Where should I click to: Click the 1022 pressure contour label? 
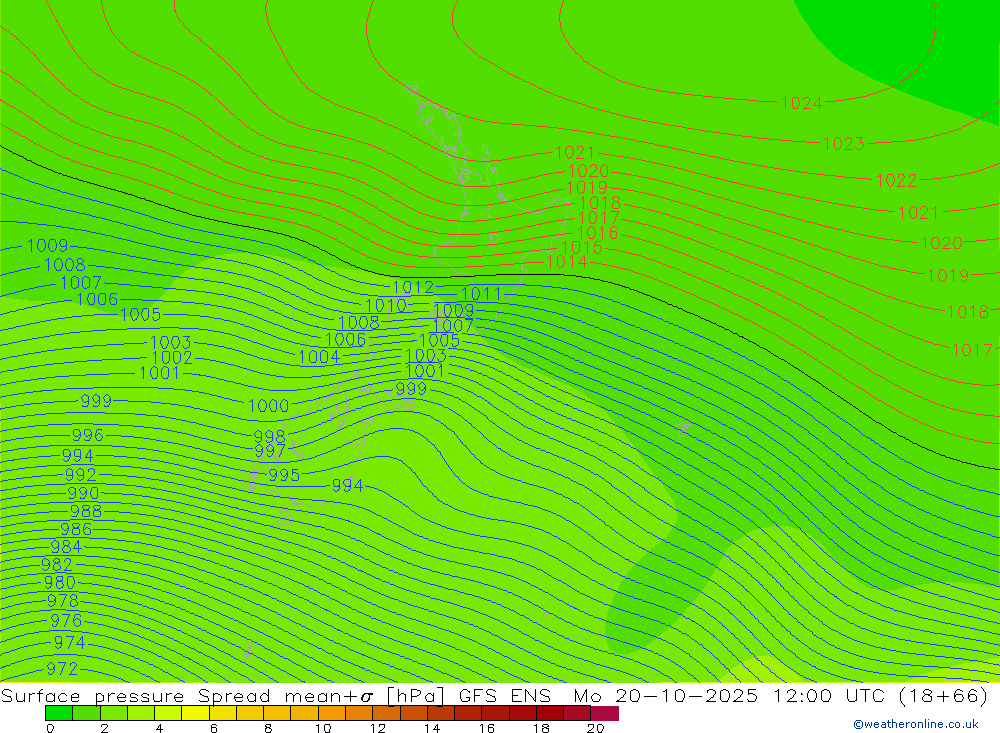tap(896, 181)
